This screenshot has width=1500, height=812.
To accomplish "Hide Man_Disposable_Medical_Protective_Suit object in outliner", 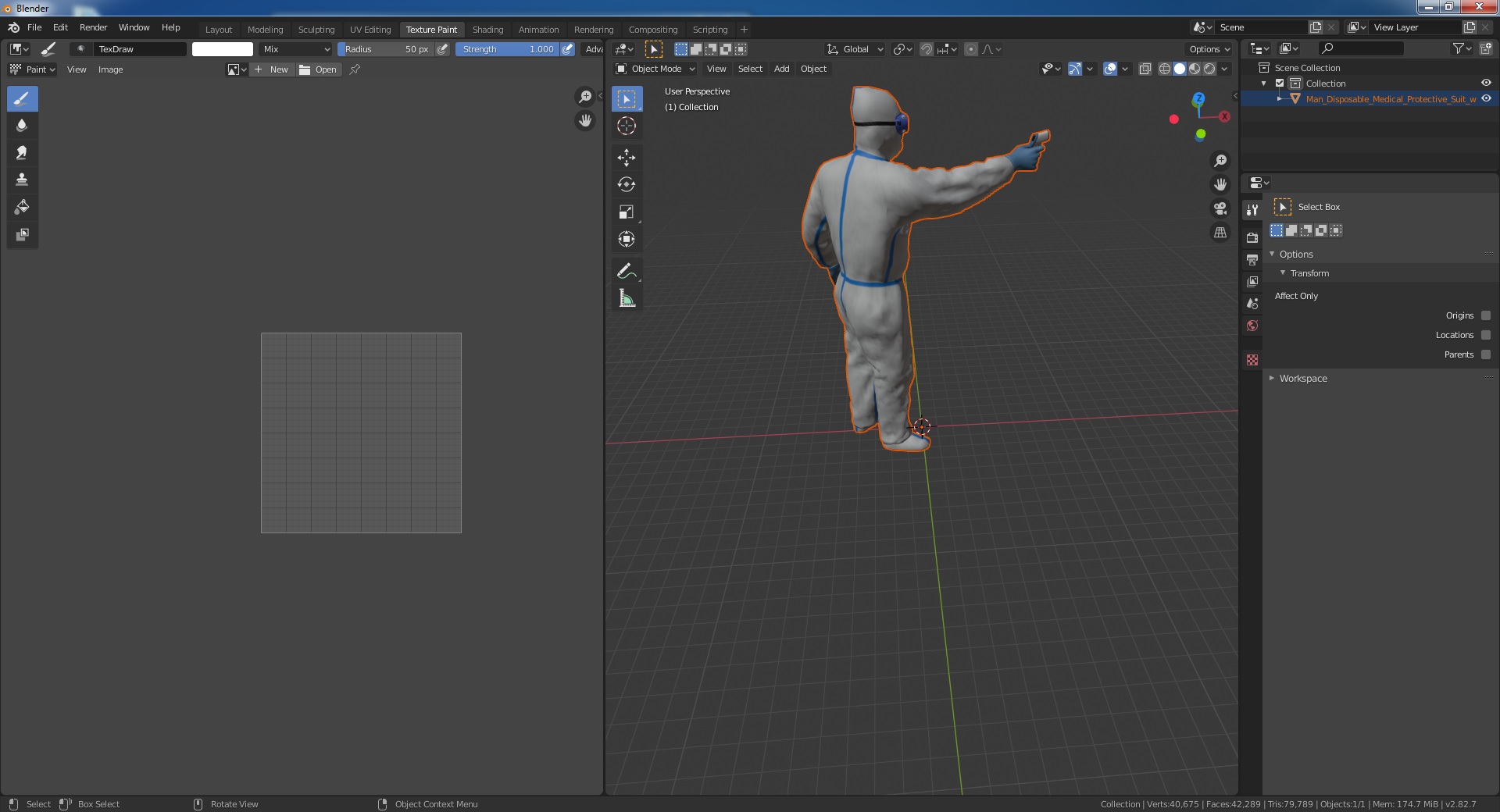I will click(x=1486, y=99).
